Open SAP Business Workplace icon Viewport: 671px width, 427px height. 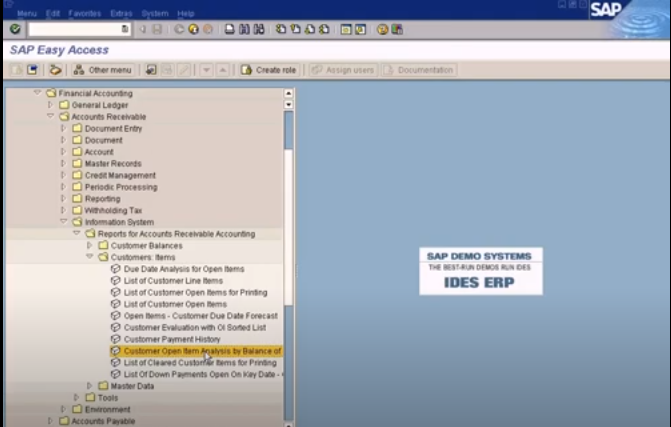[x=55, y=70]
